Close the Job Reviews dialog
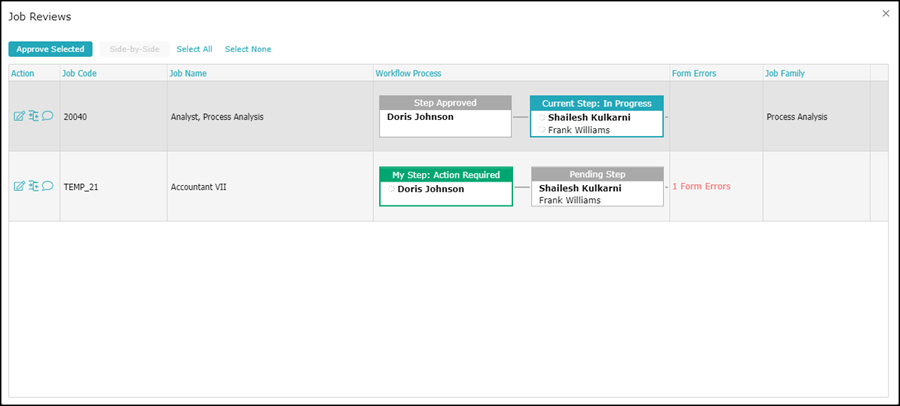 pyautogui.click(x=885, y=13)
